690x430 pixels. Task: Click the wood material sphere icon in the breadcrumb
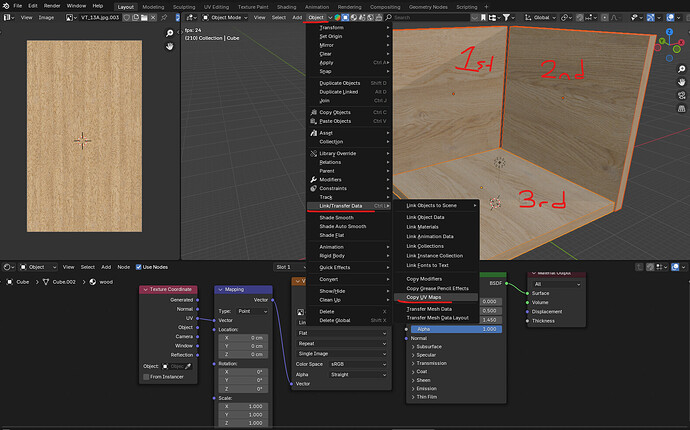pos(92,282)
